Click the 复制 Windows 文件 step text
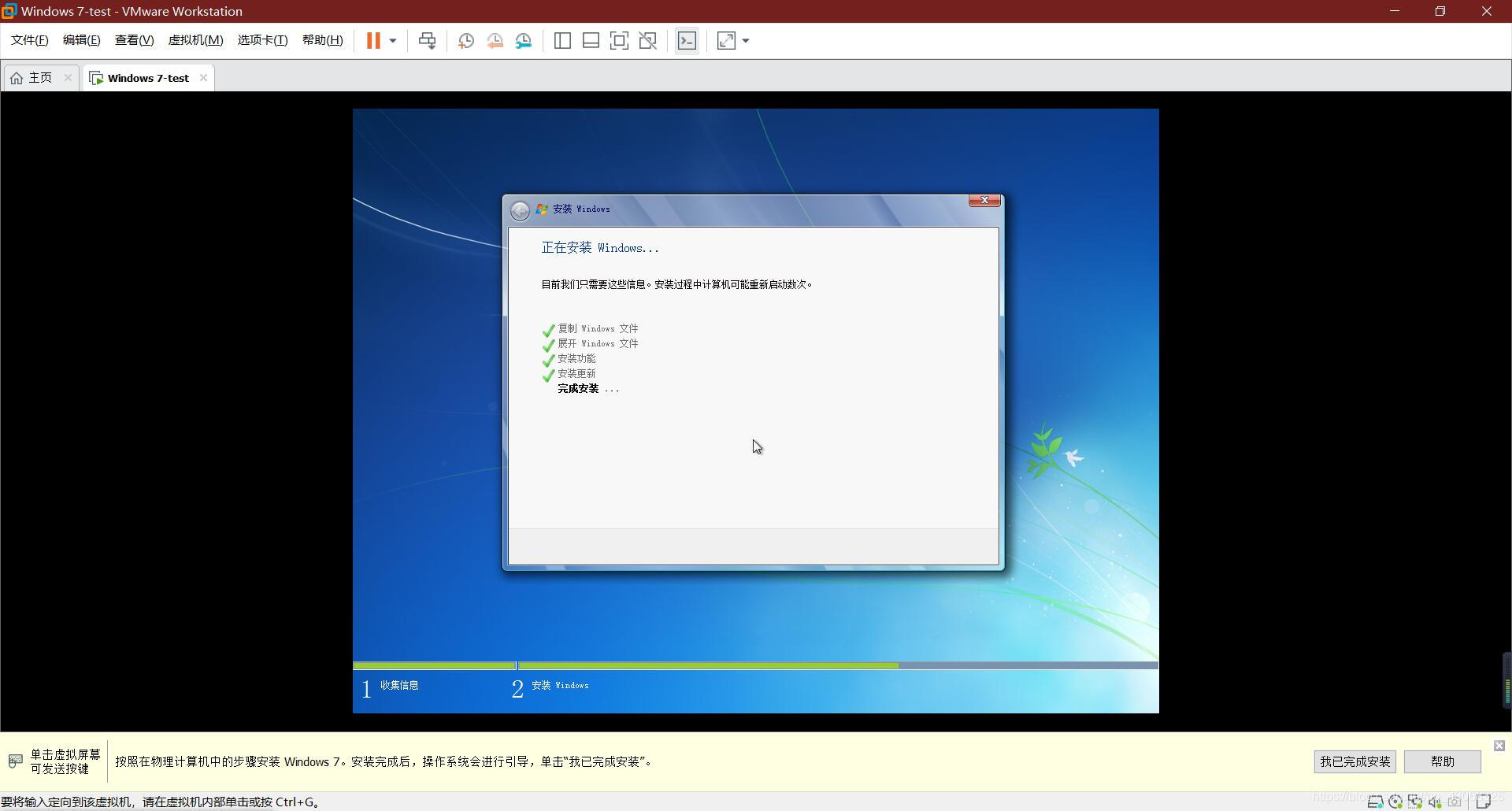Image resolution: width=1512 pixels, height=811 pixels. pyautogui.click(x=598, y=328)
